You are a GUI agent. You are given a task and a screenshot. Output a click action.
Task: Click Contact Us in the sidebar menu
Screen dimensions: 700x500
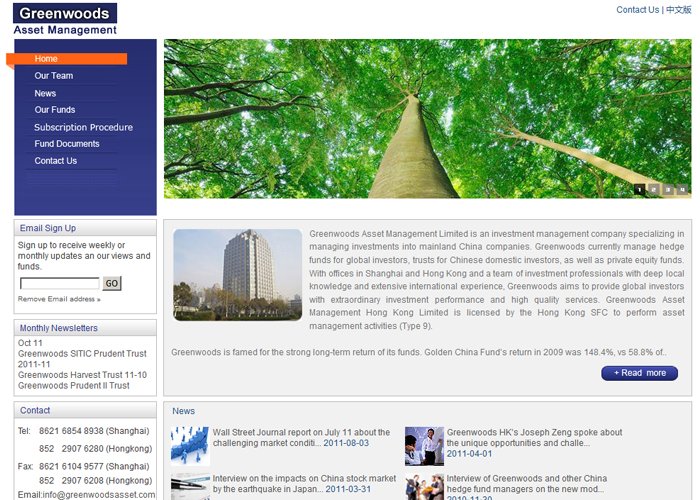(x=56, y=161)
